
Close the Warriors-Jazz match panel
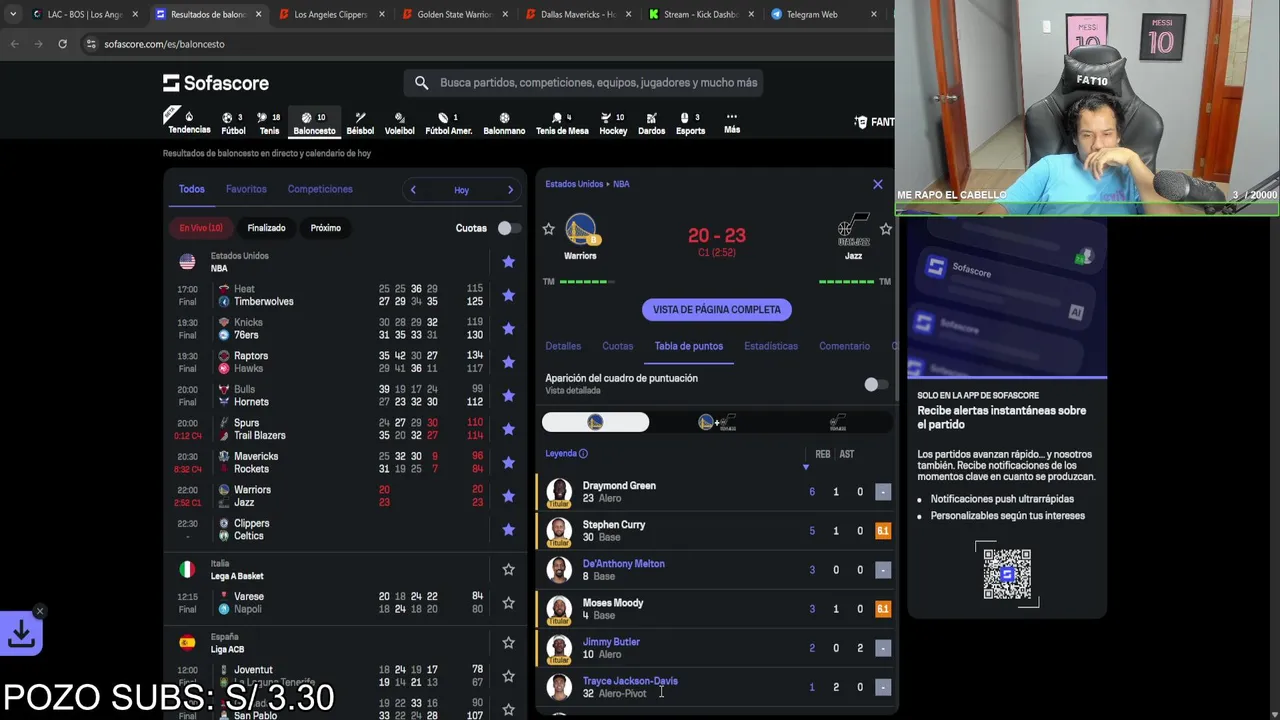coord(878,184)
